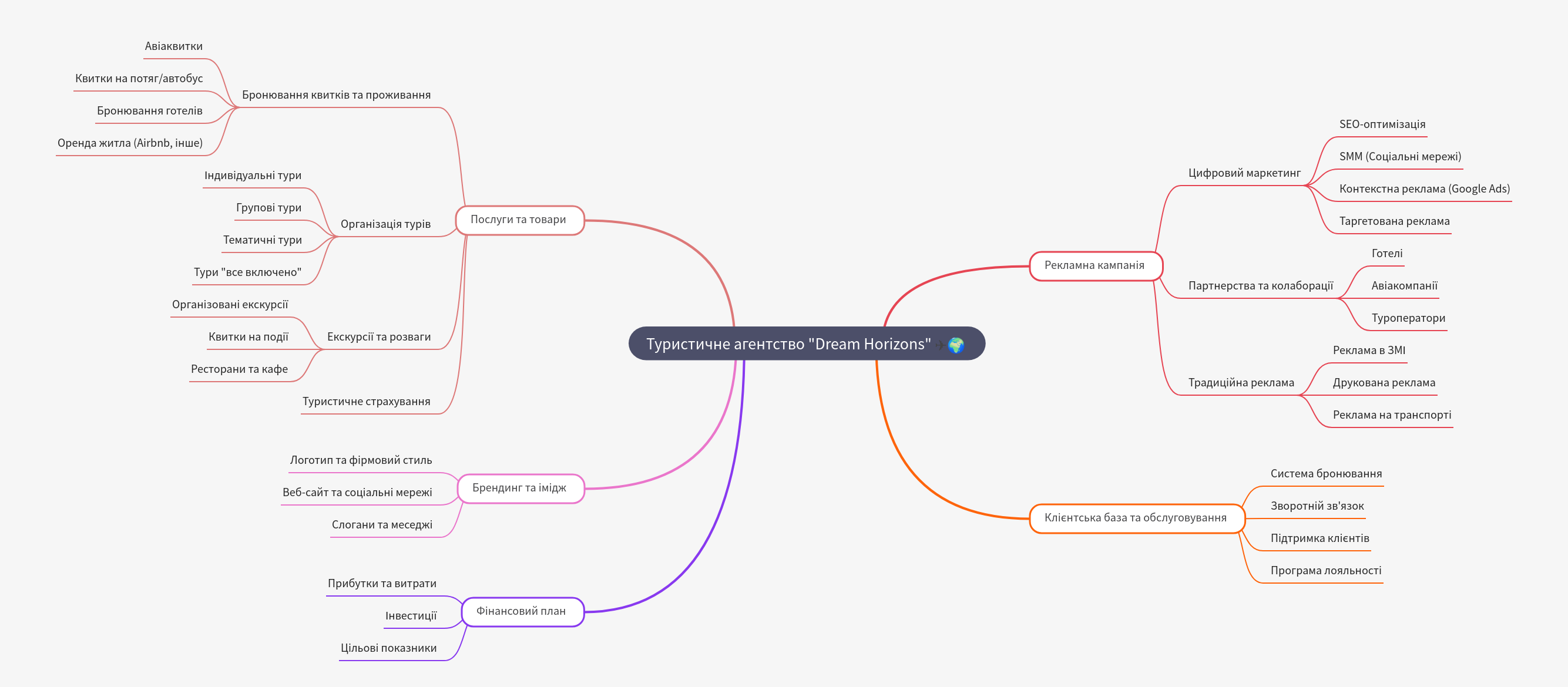1568x687 pixels.
Task: Click 'Реклама в ЗМІ' leaf
Action: (1369, 350)
